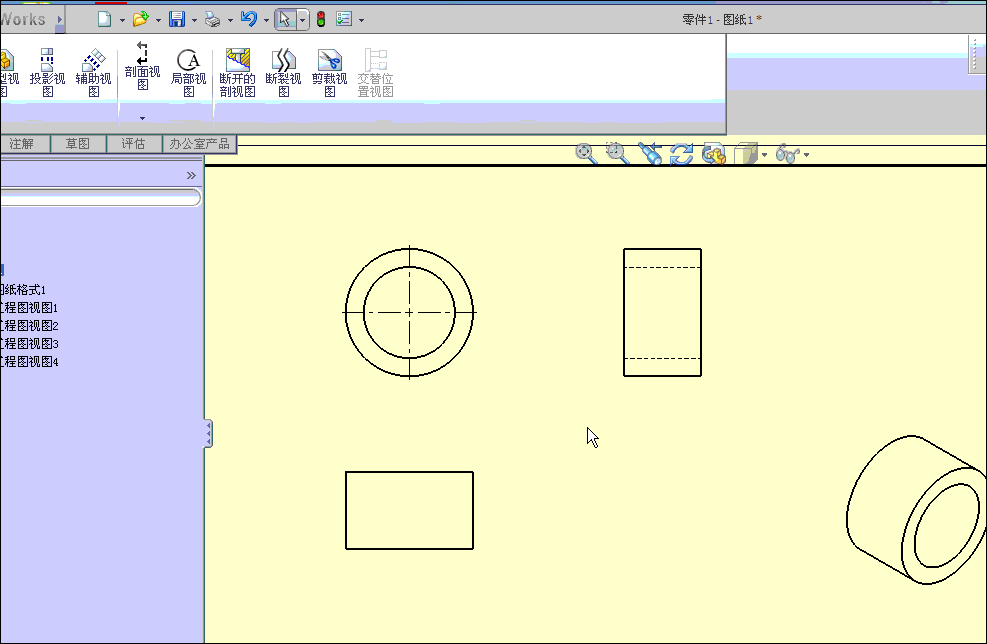Click the toolbar grip handle at right
This screenshot has height=644, width=987.
coord(976,54)
